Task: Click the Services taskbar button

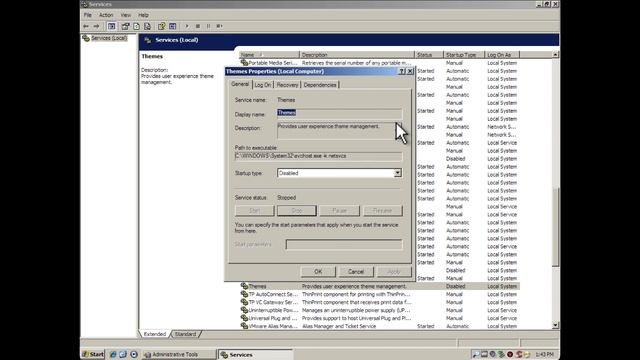Action: (x=256, y=354)
